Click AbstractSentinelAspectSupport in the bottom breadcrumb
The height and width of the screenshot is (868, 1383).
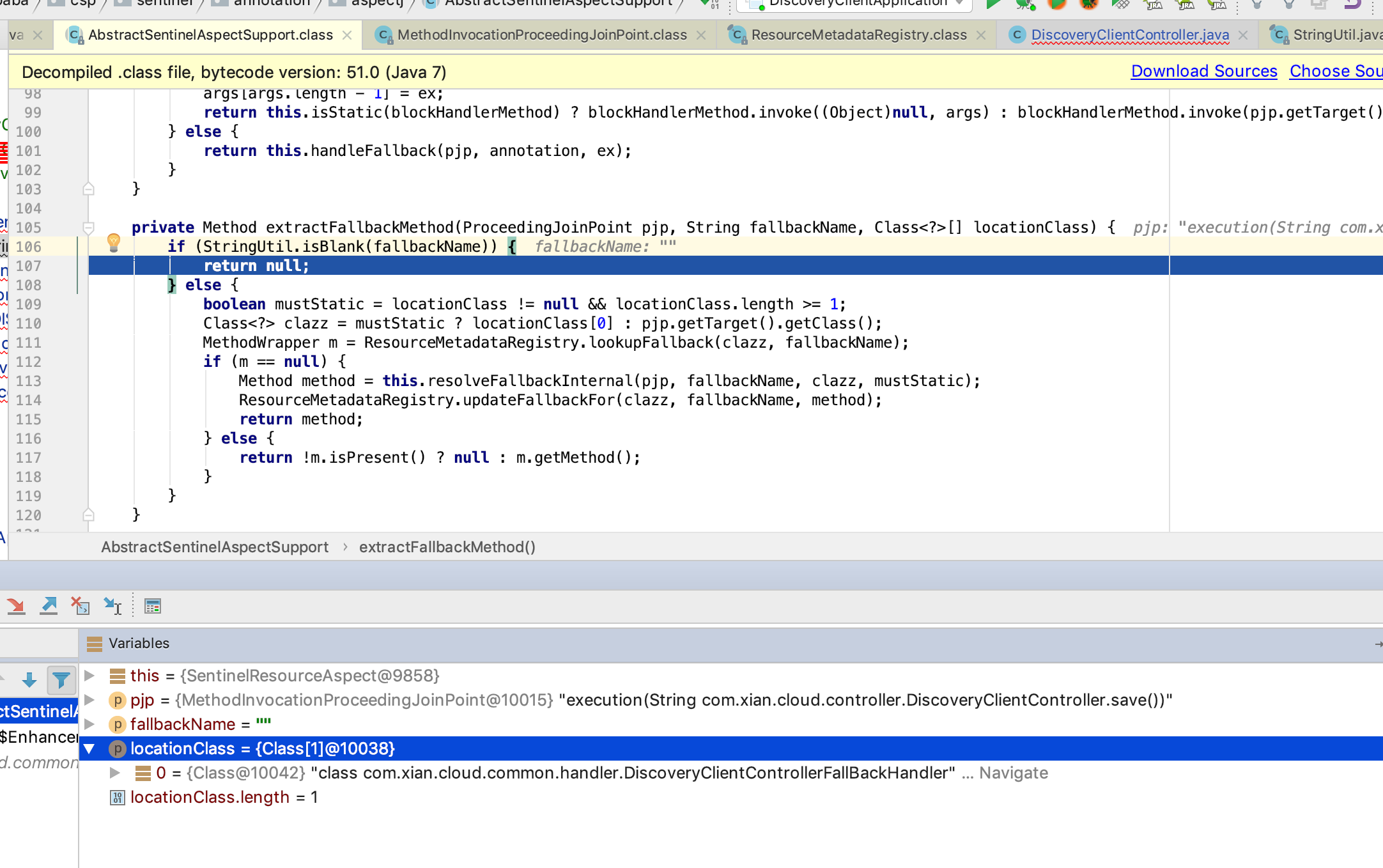[215, 547]
